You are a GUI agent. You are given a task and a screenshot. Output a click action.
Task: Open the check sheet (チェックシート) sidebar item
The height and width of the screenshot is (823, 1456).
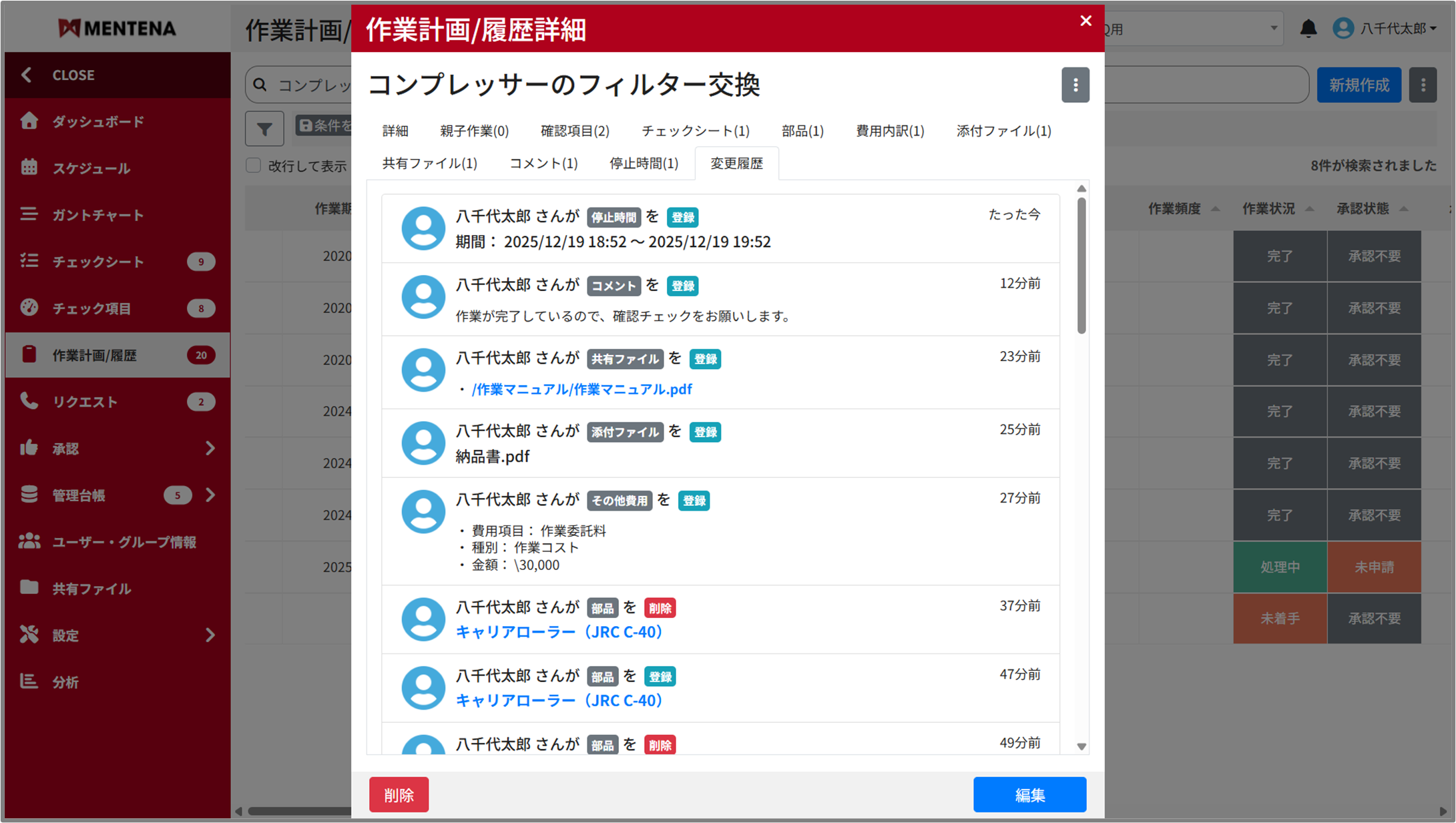(x=97, y=262)
